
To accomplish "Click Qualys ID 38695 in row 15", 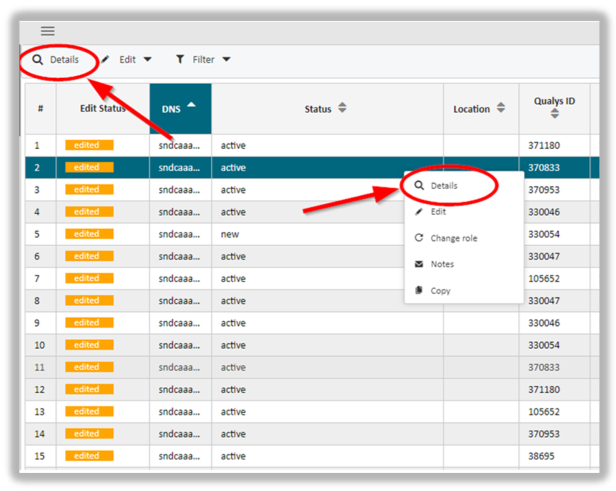I will pyautogui.click(x=543, y=455).
